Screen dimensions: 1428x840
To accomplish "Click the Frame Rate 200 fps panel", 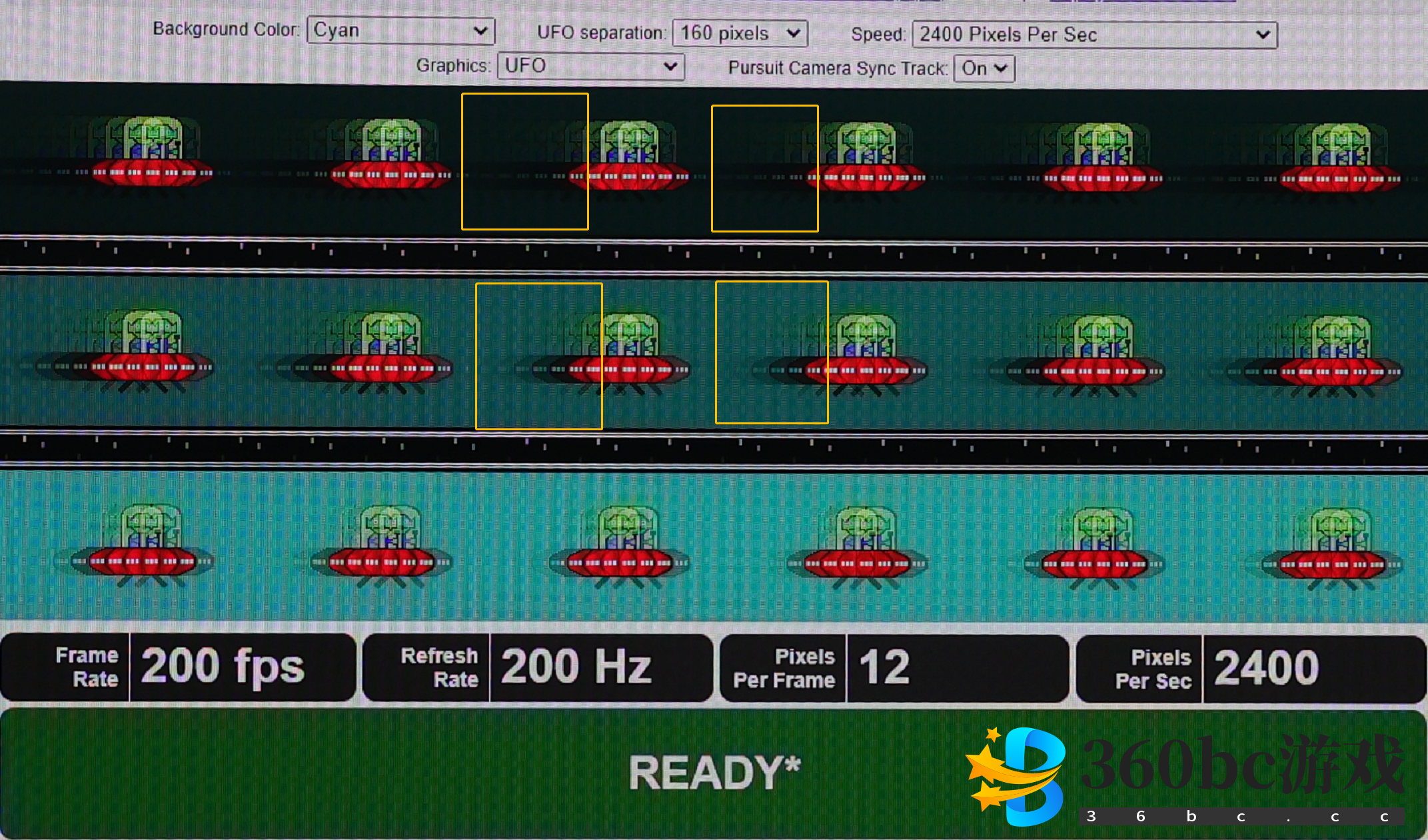I will click(x=178, y=667).
